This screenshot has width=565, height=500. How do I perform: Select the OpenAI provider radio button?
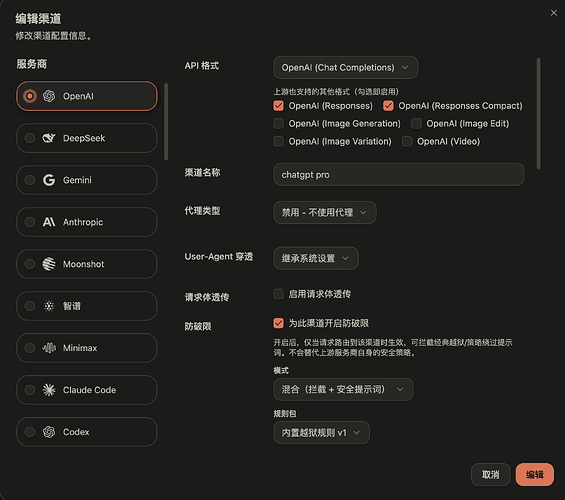pos(30,96)
